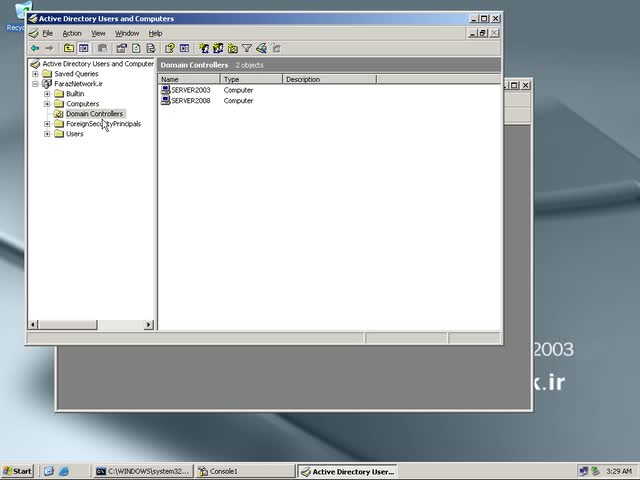Viewport: 640px width, 480px height.
Task: Select the ForeignSecurityPrincipals tree label
Action: pyautogui.click(x=104, y=124)
